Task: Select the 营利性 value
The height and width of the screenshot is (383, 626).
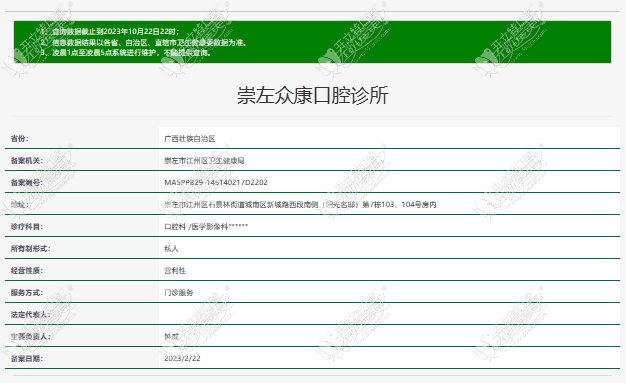Action: click(x=175, y=270)
